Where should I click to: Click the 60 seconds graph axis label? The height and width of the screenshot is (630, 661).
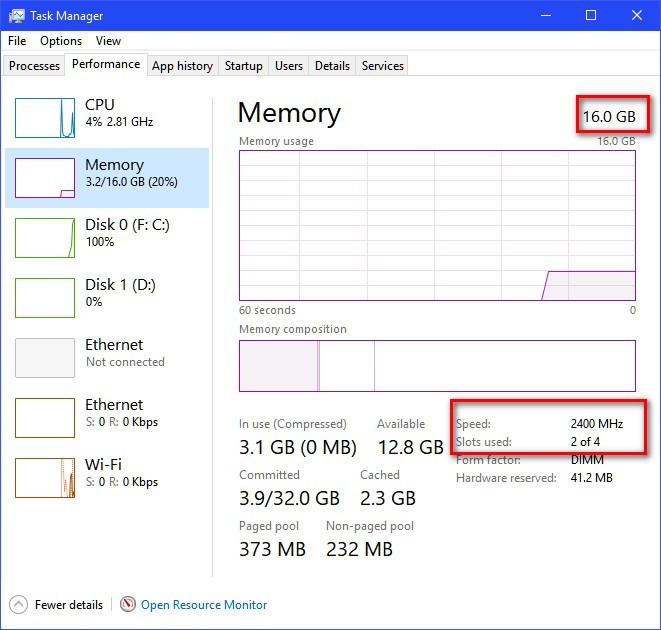(267, 310)
